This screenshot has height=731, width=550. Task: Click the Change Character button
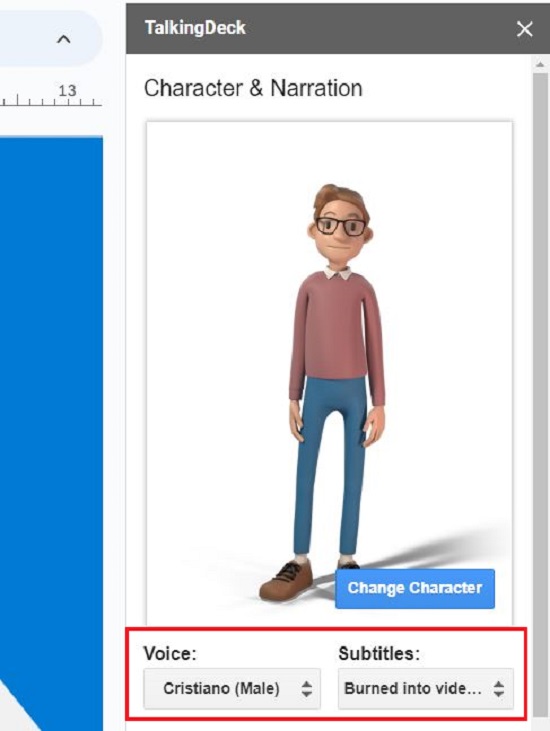click(415, 588)
